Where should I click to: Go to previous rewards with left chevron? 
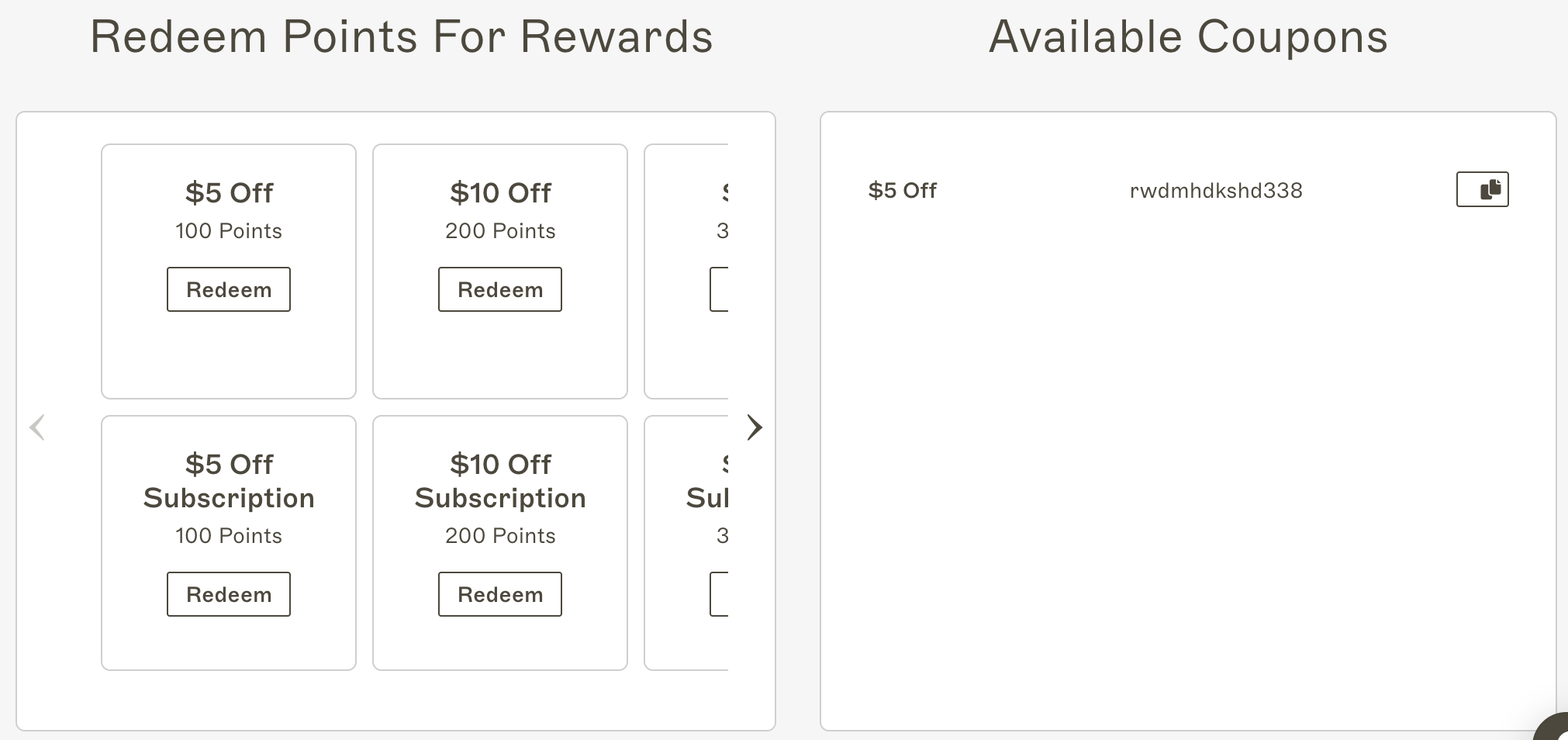click(37, 427)
